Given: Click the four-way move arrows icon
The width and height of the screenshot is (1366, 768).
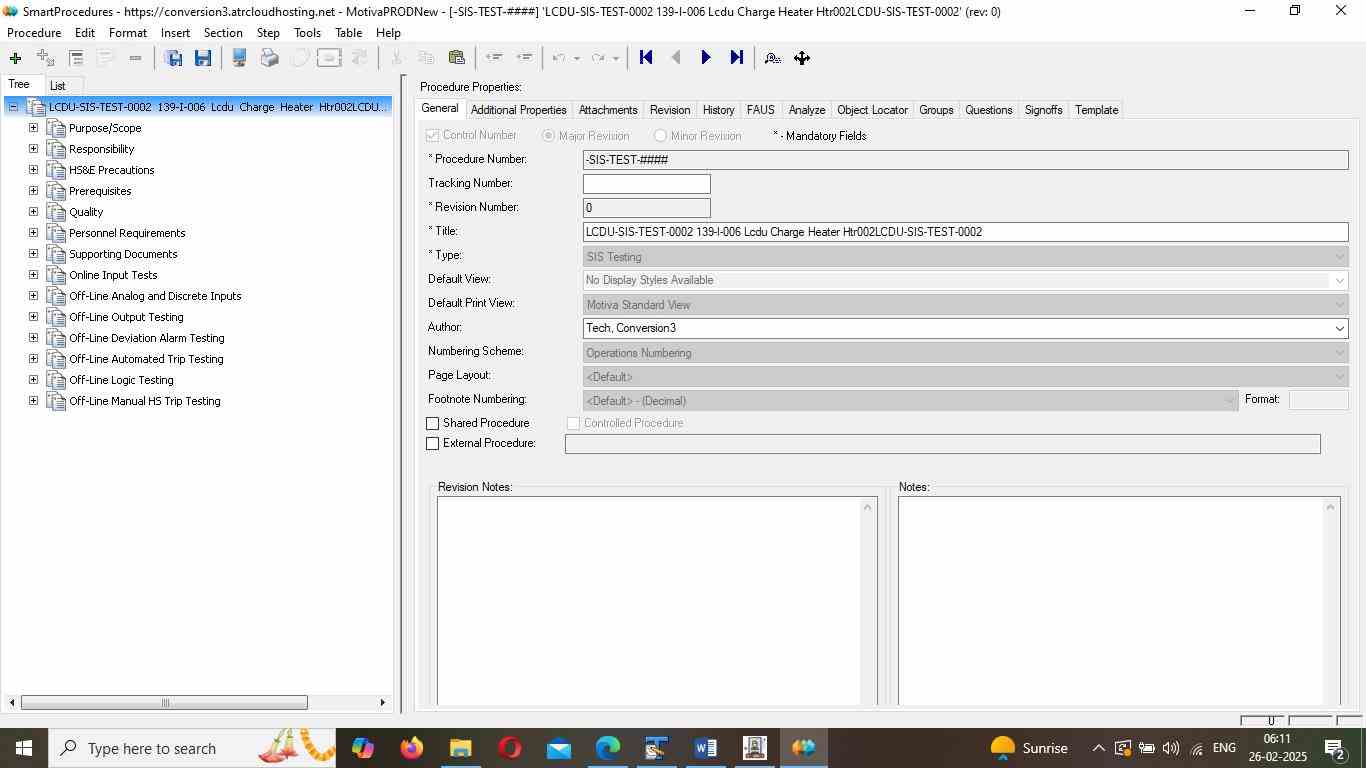Looking at the screenshot, I should point(802,58).
